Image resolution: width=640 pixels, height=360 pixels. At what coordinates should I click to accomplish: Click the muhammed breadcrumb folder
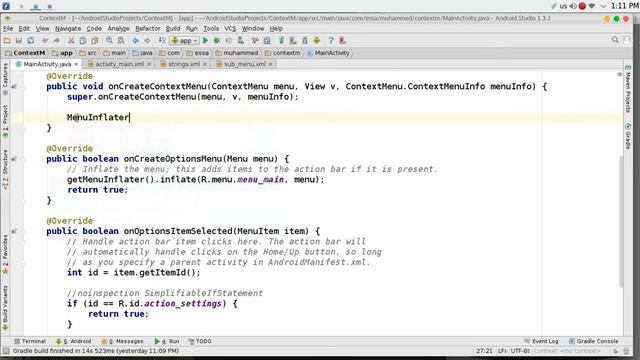pos(237,53)
